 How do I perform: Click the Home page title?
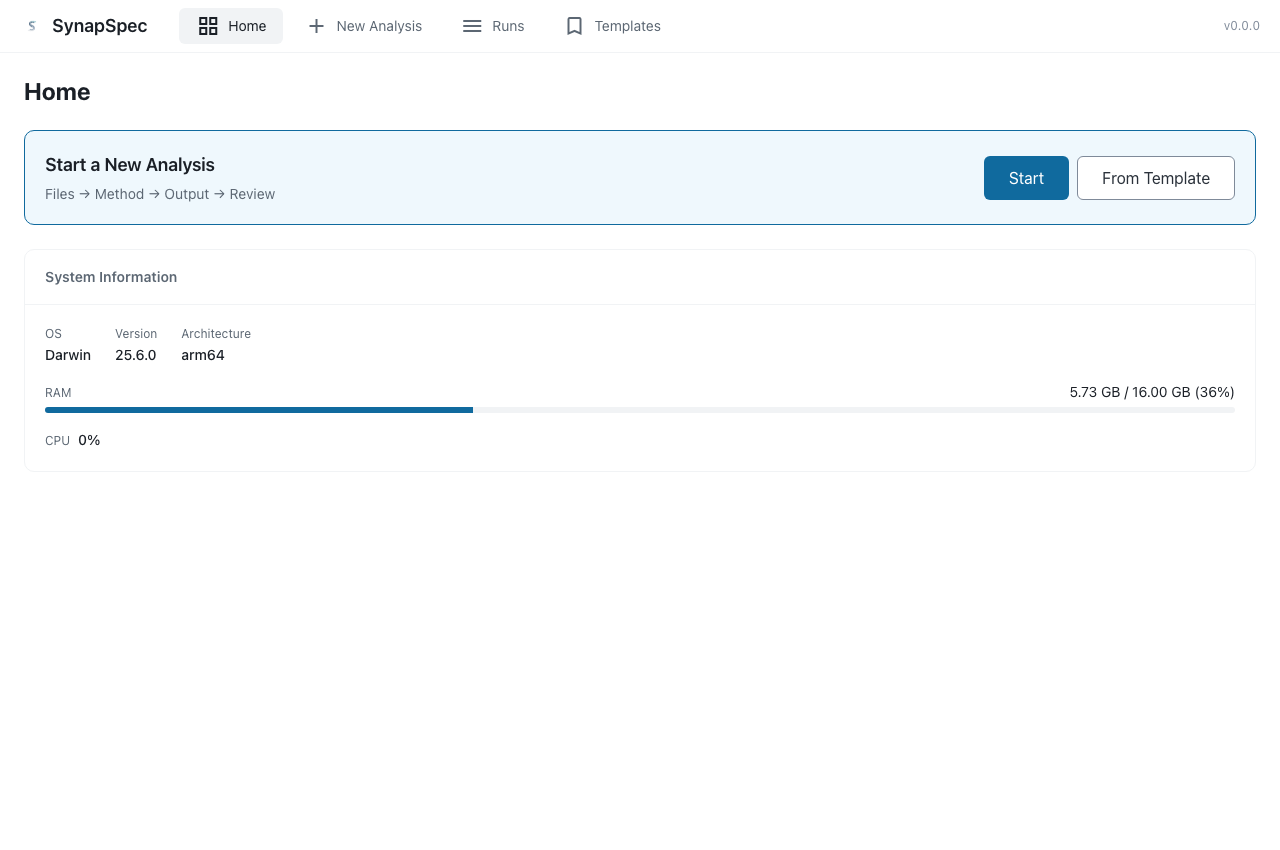57,92
